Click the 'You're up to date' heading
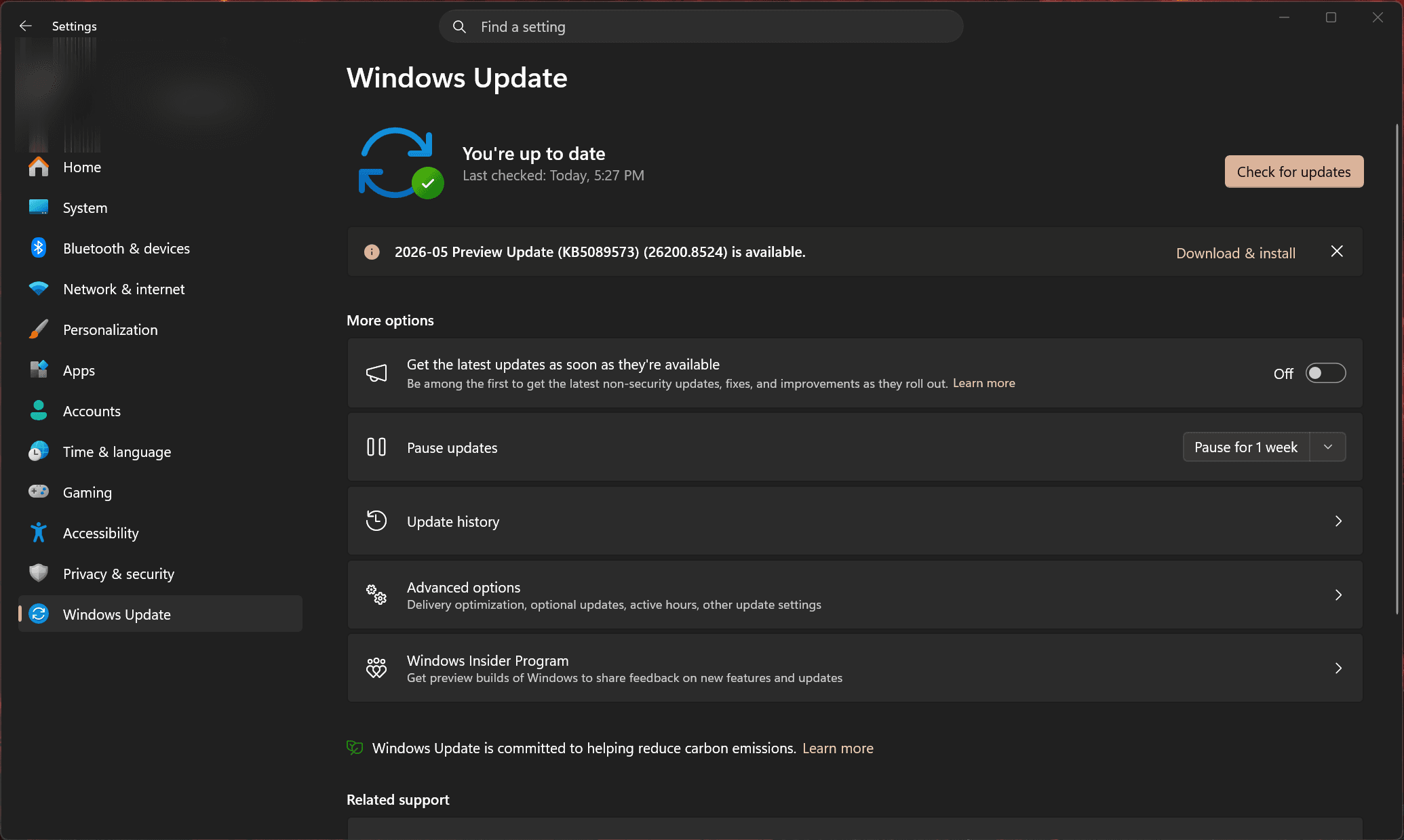The image size is (1404, 840). (534, 154)
